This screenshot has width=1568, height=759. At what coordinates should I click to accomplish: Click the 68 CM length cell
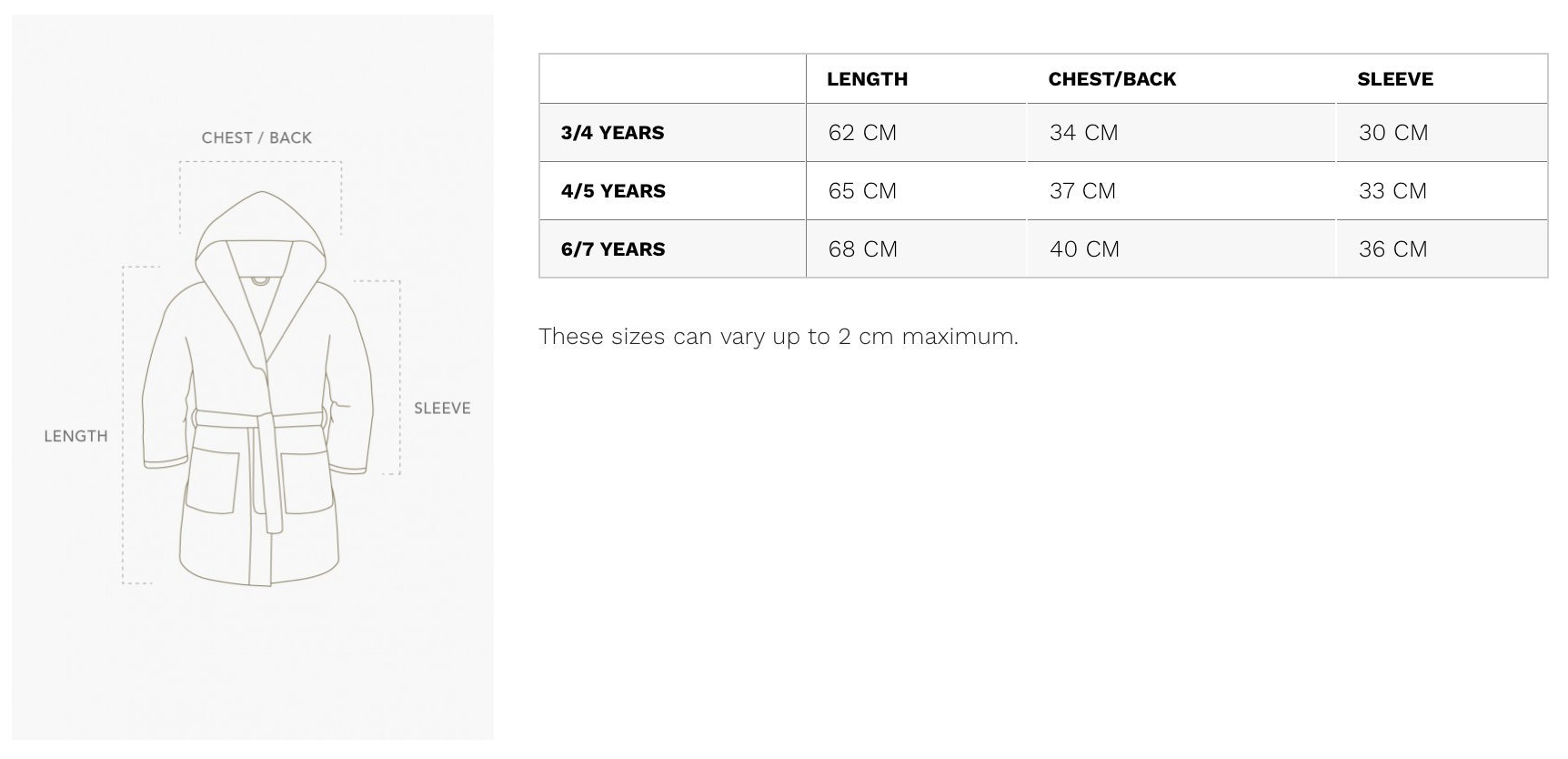point(862,249)
